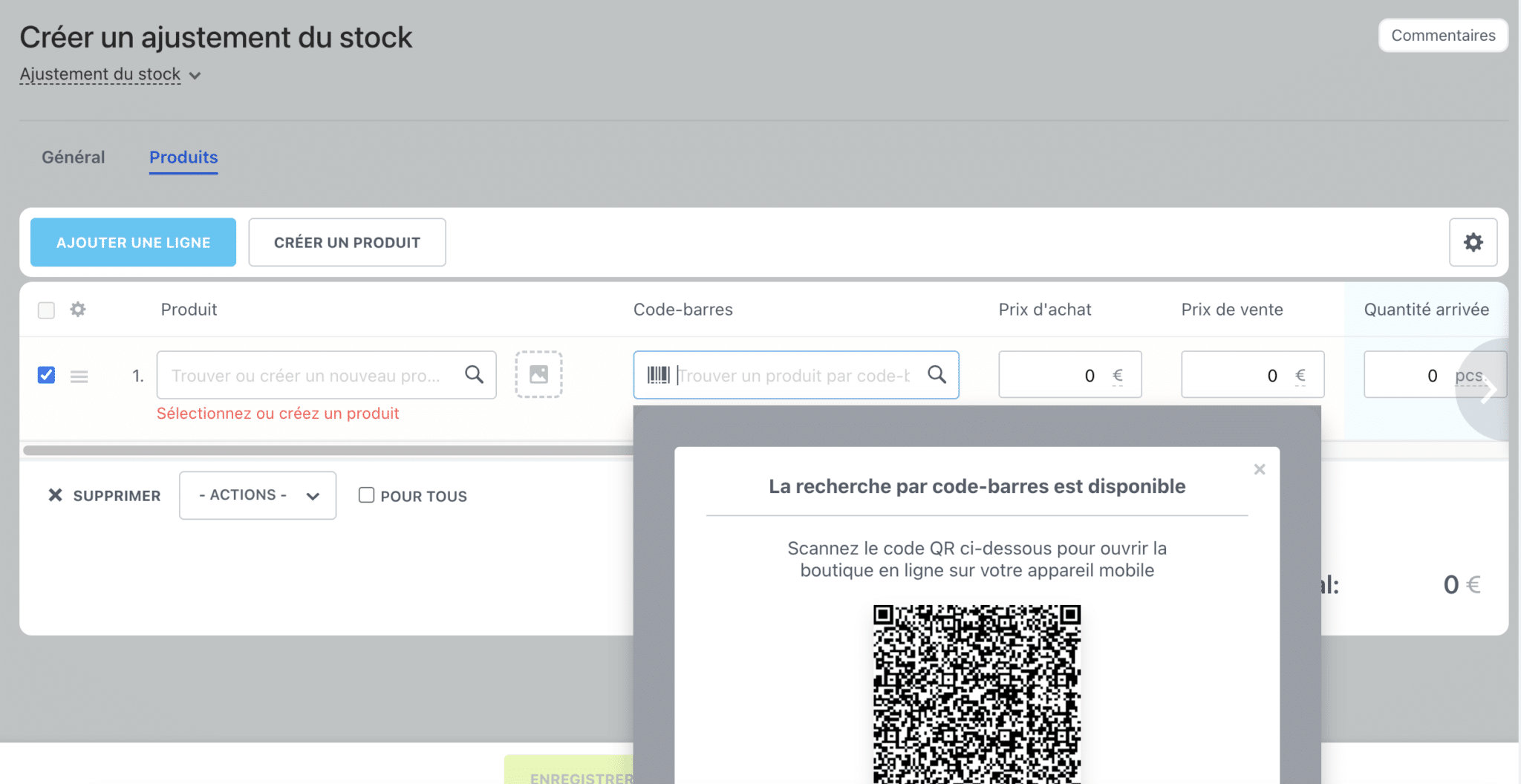Grab the row reorder handle icon

[79, 376]
